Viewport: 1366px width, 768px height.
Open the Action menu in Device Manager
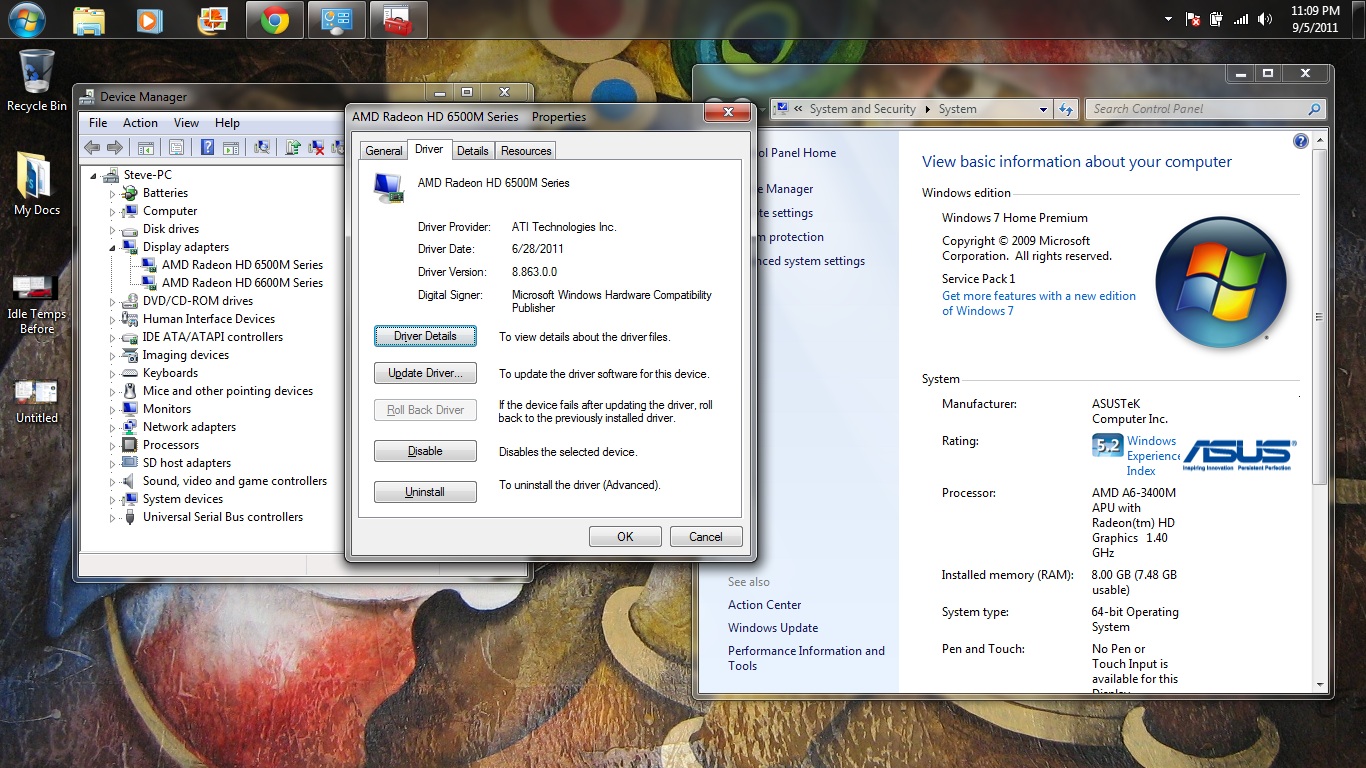click(x=141, y=123)
